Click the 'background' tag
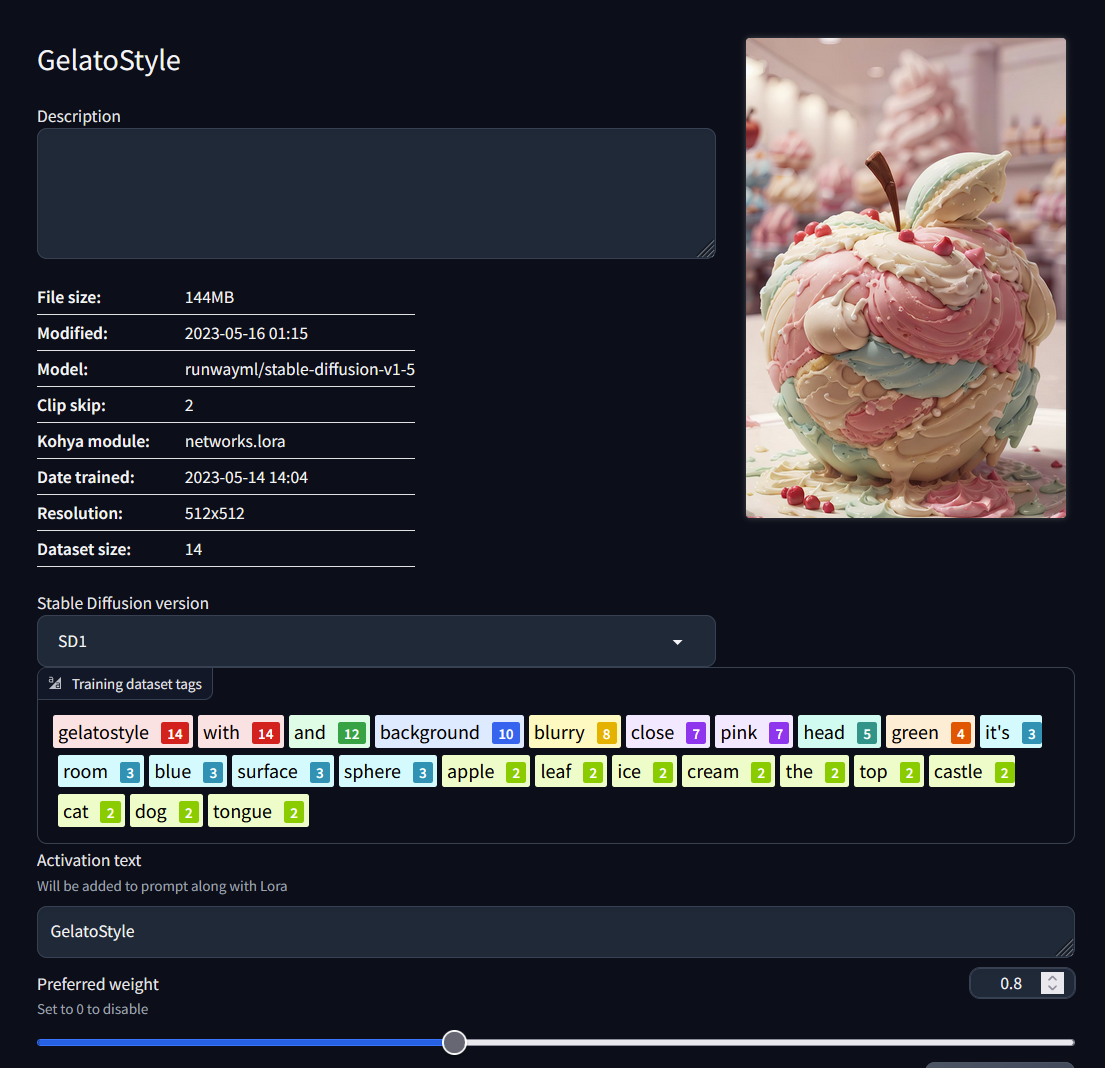The image size is (1105, 1068). point(449,731)
